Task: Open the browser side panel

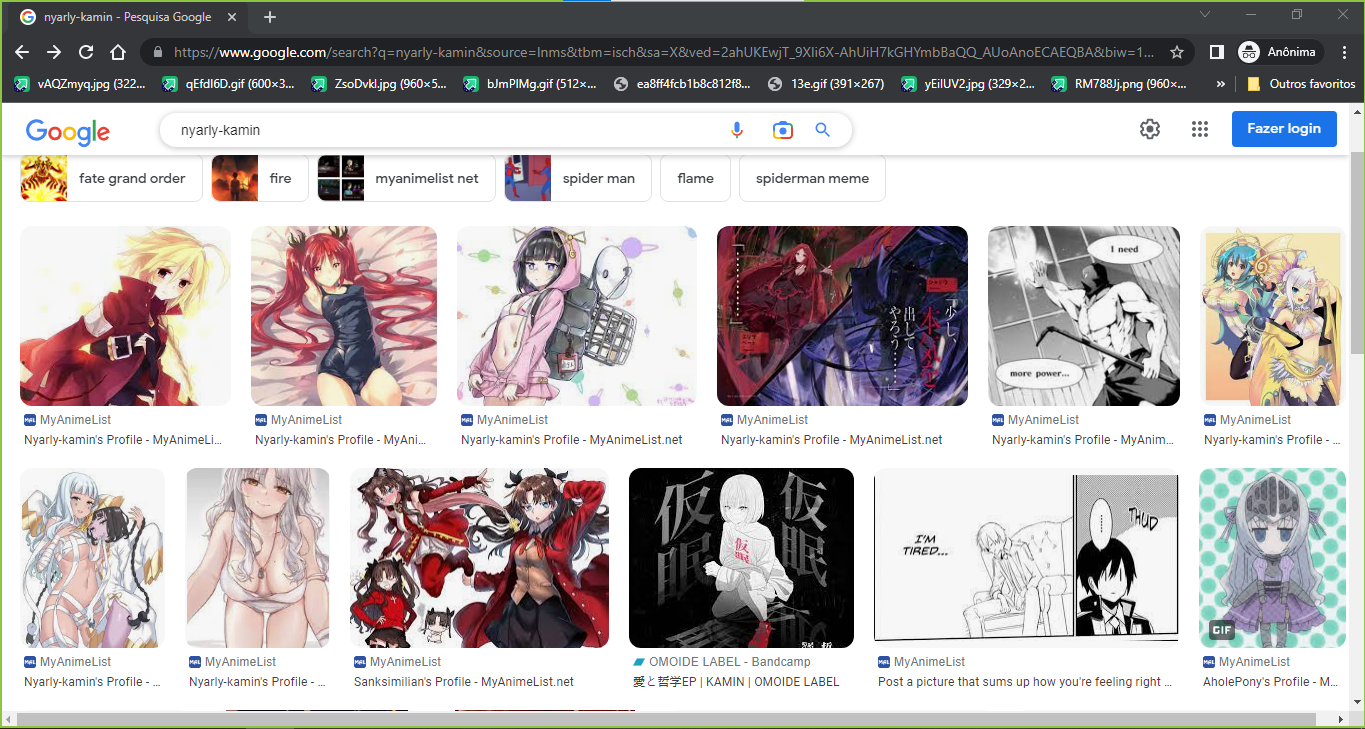Action: point(1217,52)
